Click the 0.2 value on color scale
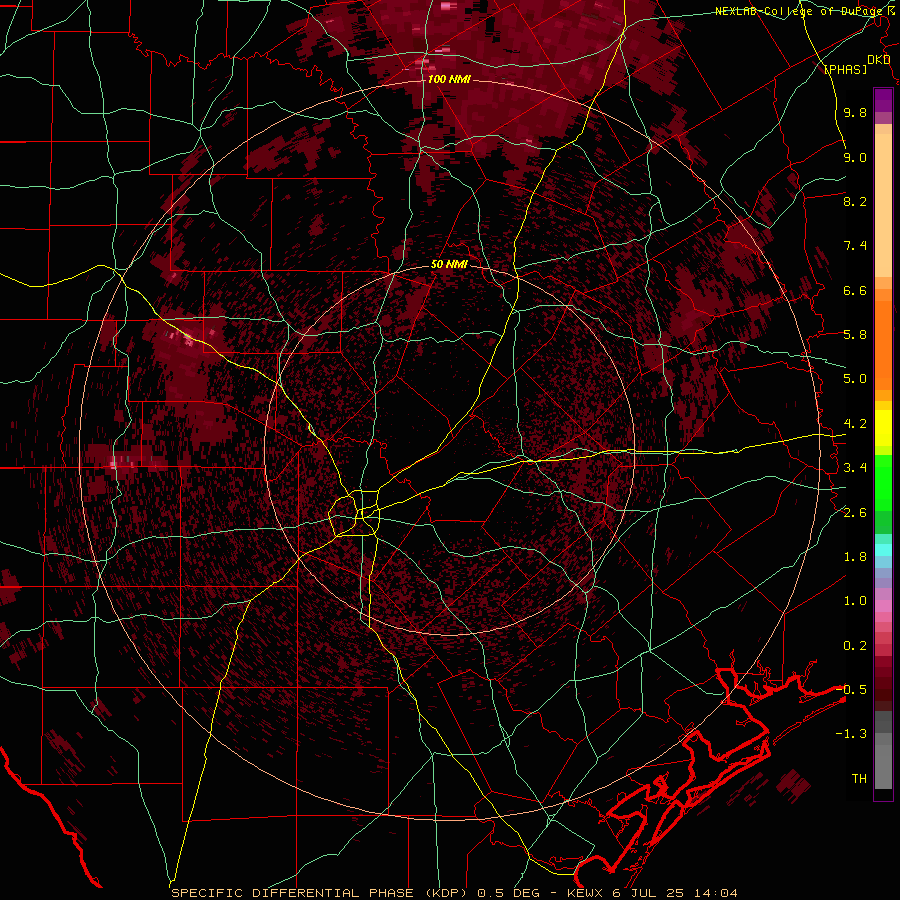The width and height of the screenshot is (900, 900). (x=855, y=646)
